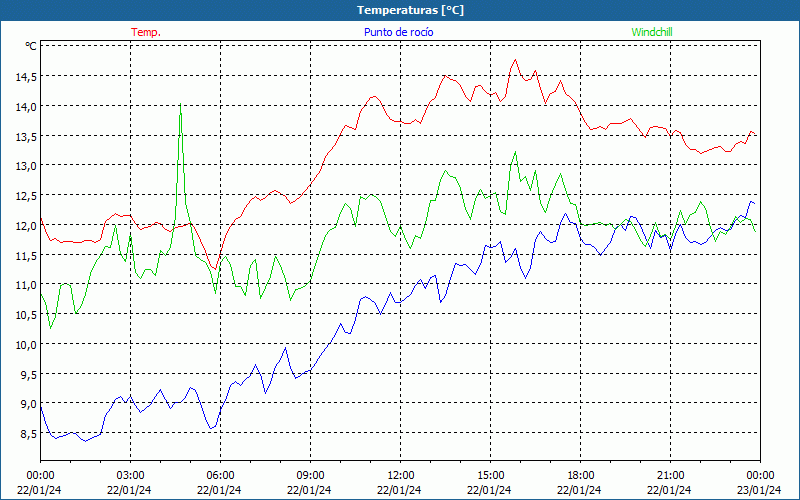Viewport: 800px width, 500px height.
Task: Click the 11,0 y-axis value
Action: pyautogui.click(x=26, y=285)
